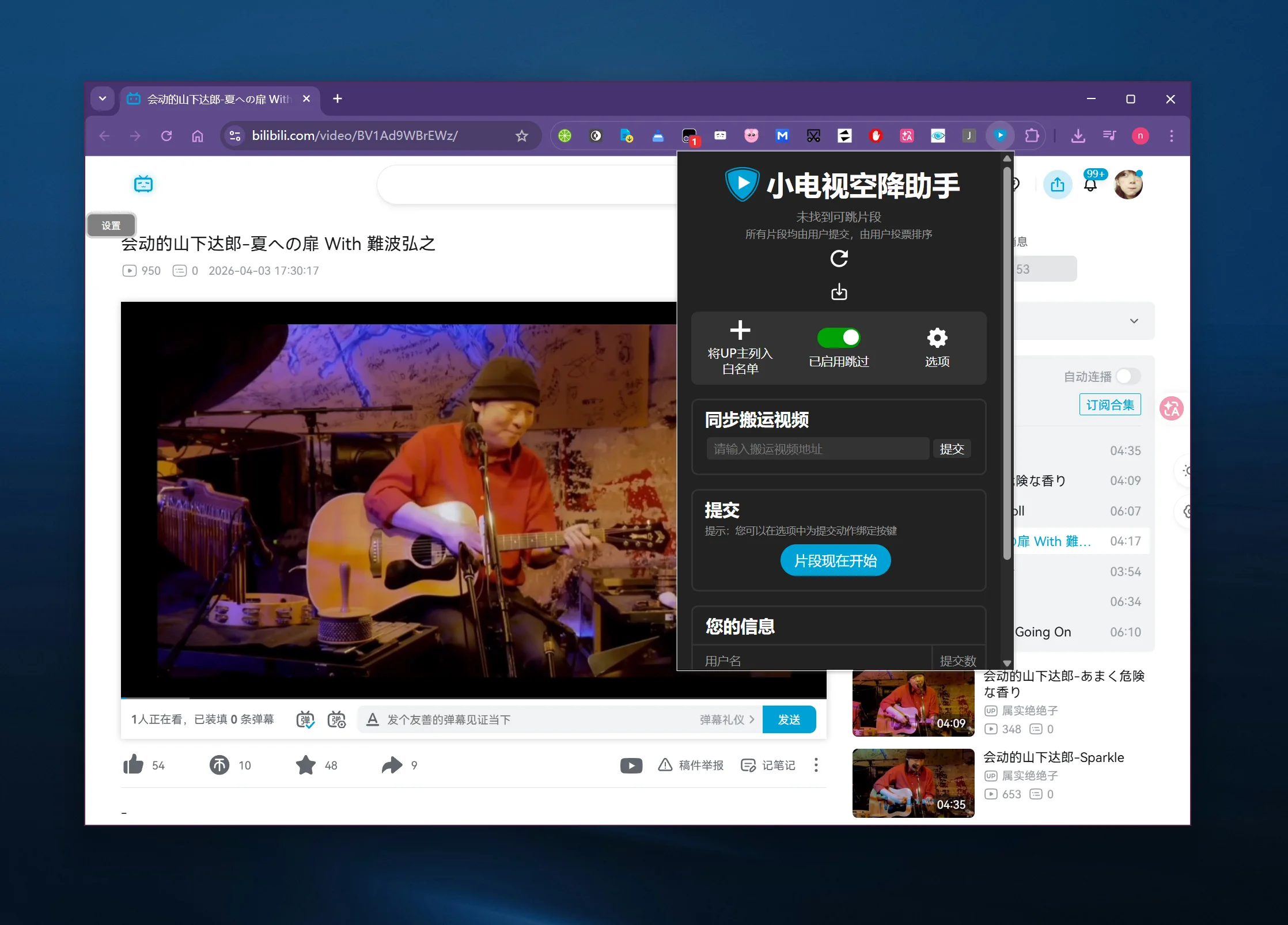Click the 订阅合集 subscribe button
Screen dimensions: 1288x925
(1109, 404)
